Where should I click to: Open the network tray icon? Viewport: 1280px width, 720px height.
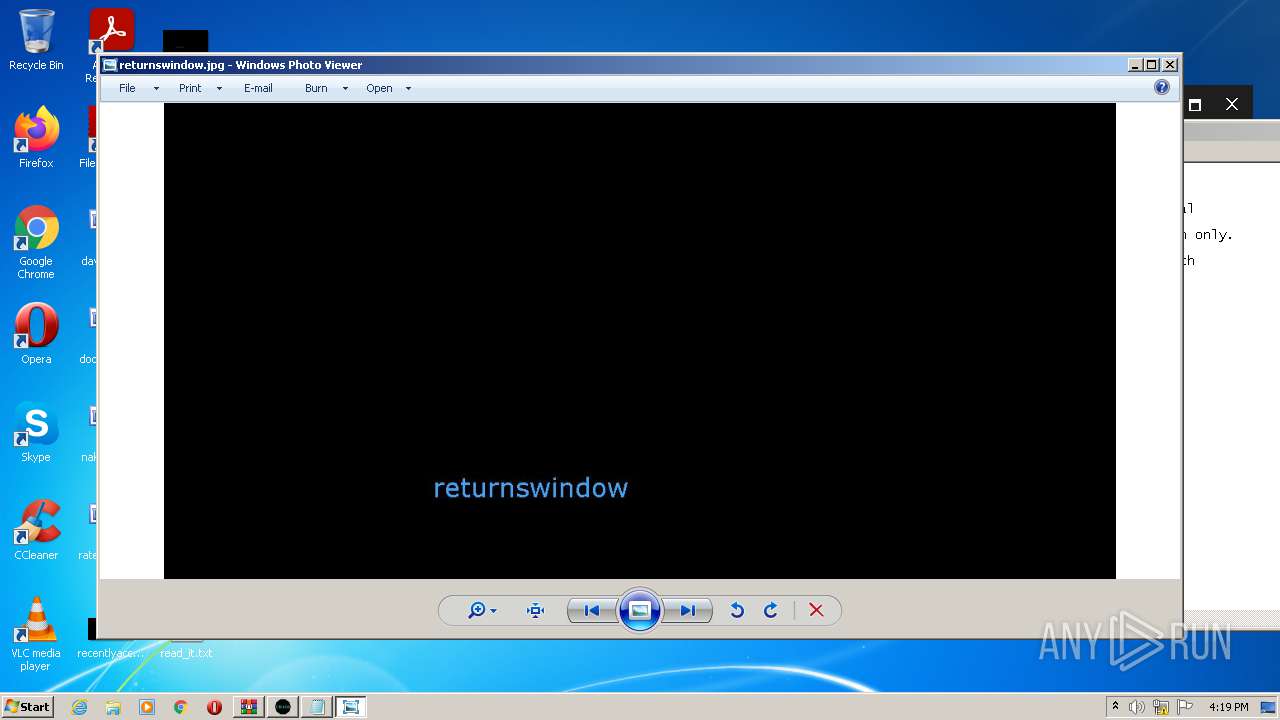(1161, 707)
